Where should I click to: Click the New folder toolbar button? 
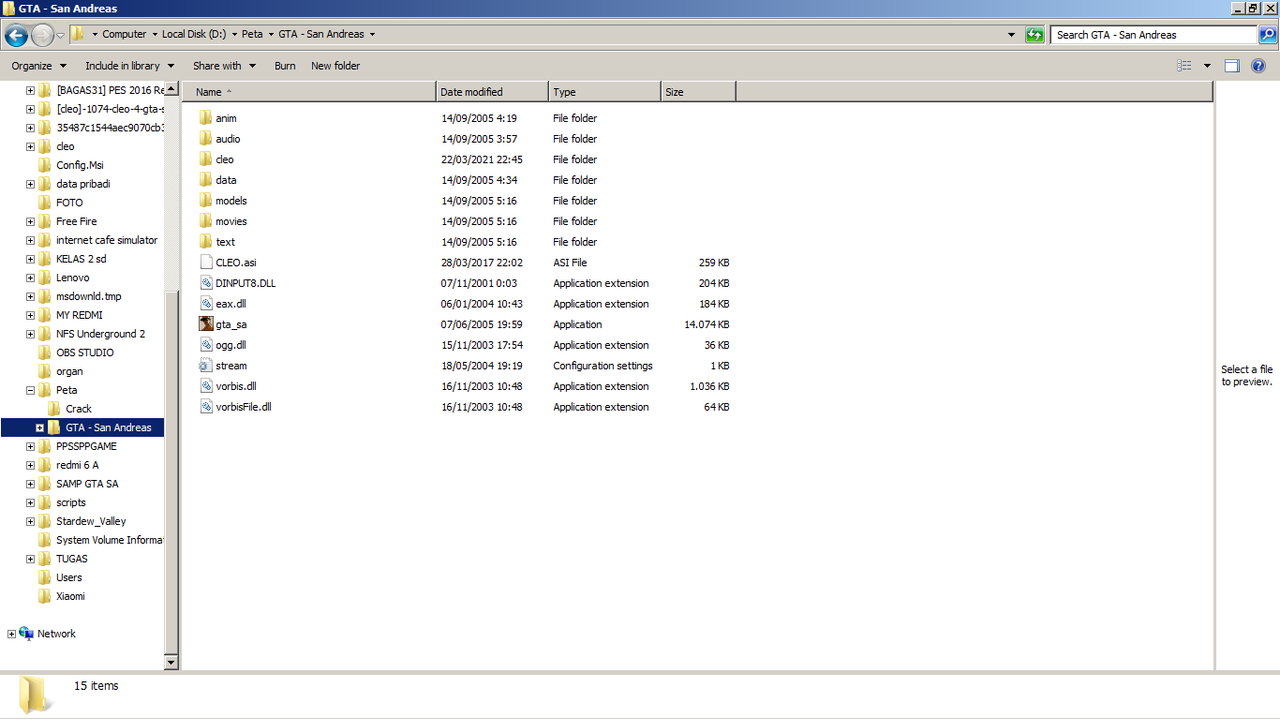click(335, 66)
